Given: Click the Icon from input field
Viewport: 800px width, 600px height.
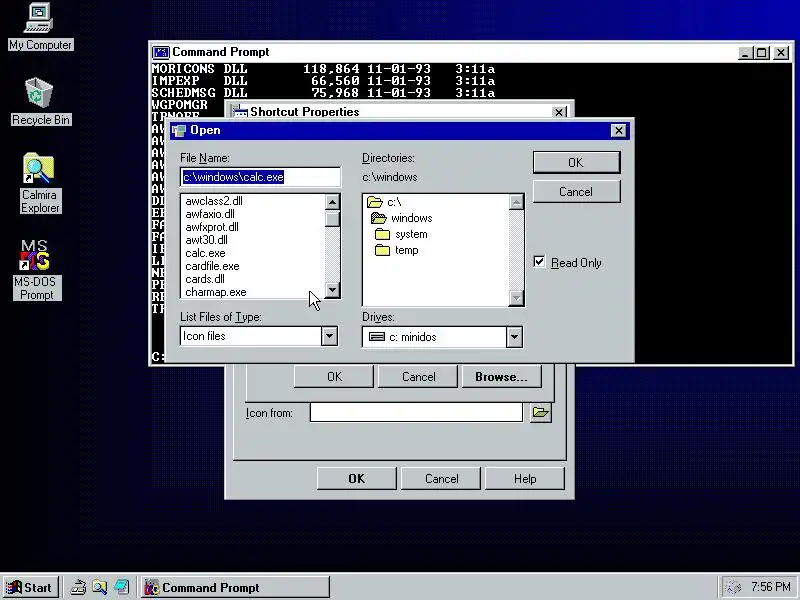Looking at the screenshot, I should [x=416, y=412].
